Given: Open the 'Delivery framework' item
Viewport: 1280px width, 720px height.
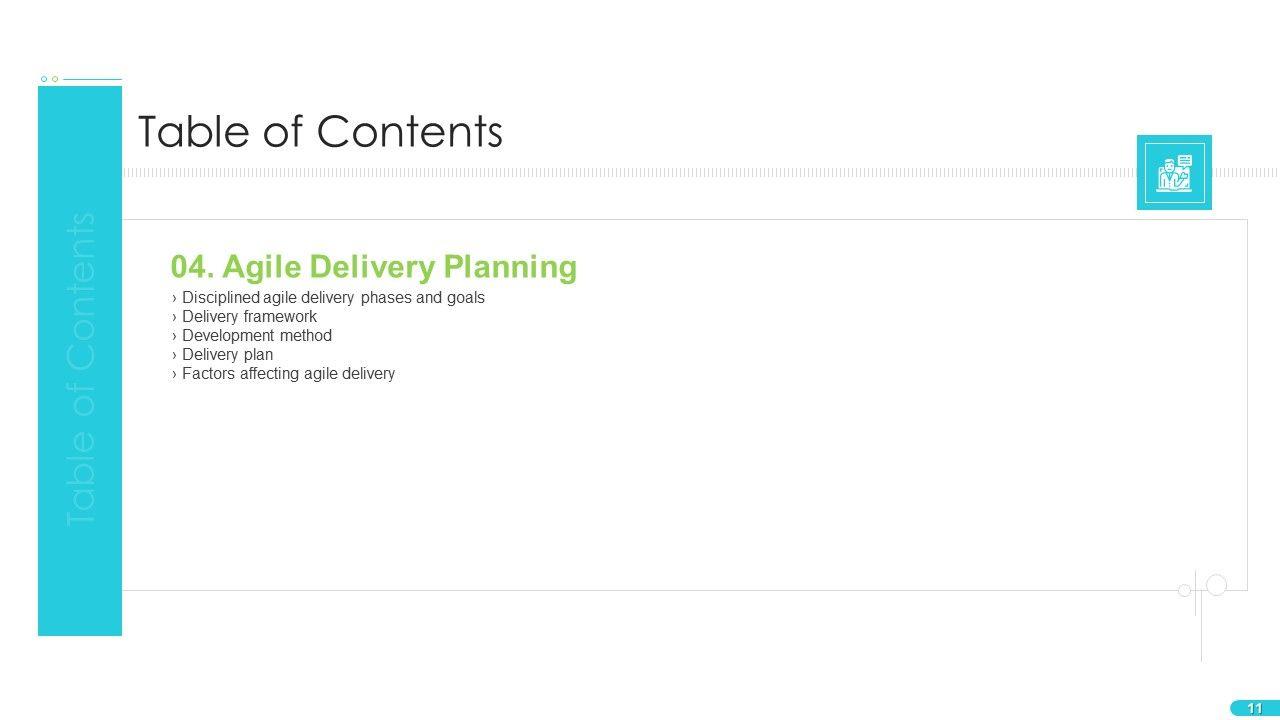Looking at the screenshot, I should [249, 317].
